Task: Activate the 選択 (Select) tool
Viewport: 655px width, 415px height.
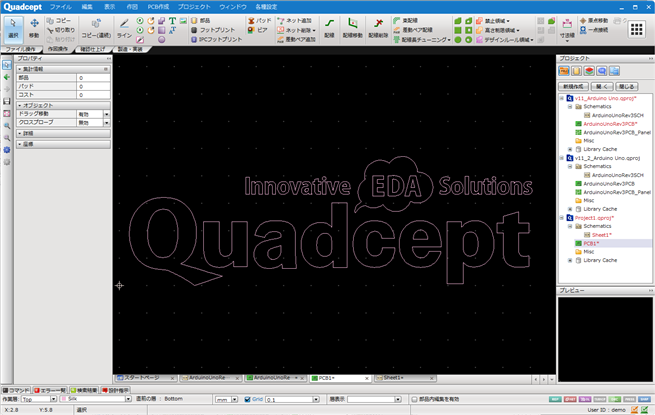Action: 13,28
